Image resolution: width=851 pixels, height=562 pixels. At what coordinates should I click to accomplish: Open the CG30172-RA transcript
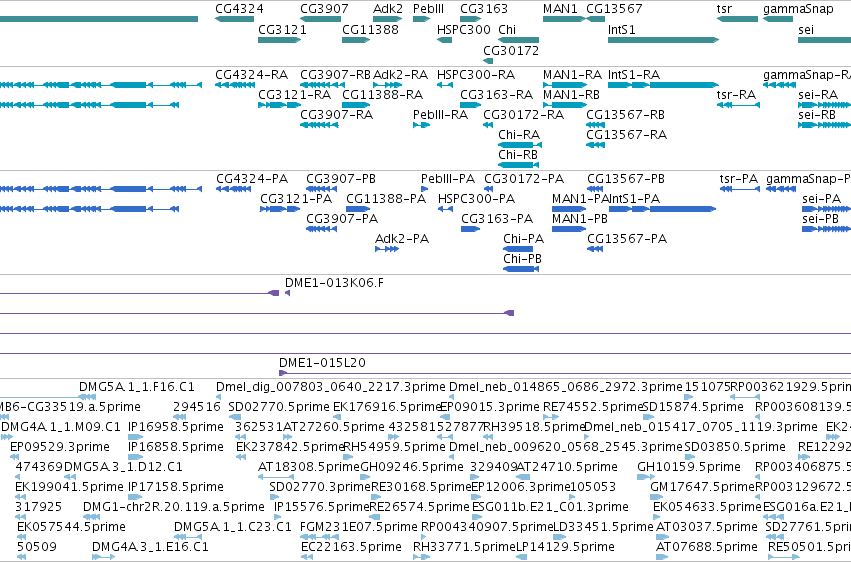[488, 125]
